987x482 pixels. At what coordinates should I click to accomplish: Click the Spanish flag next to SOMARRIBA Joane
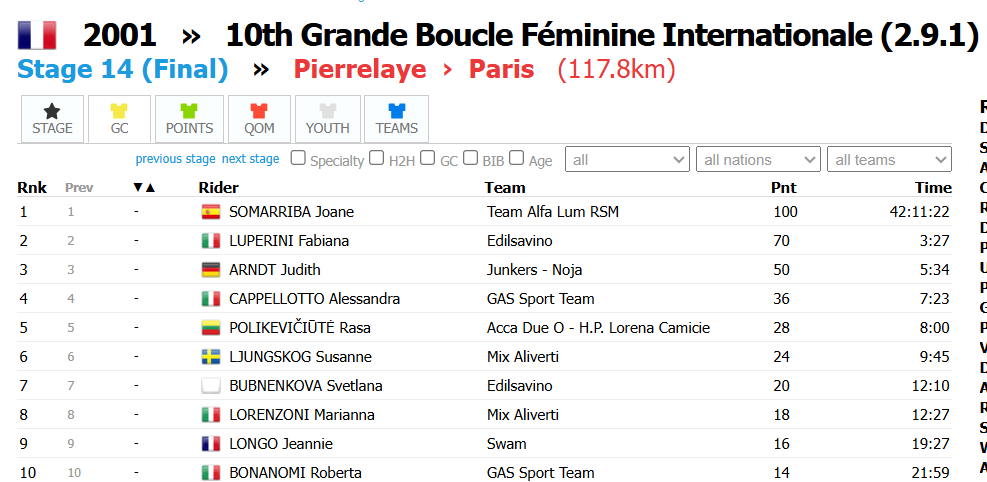(x=210, y=212)
